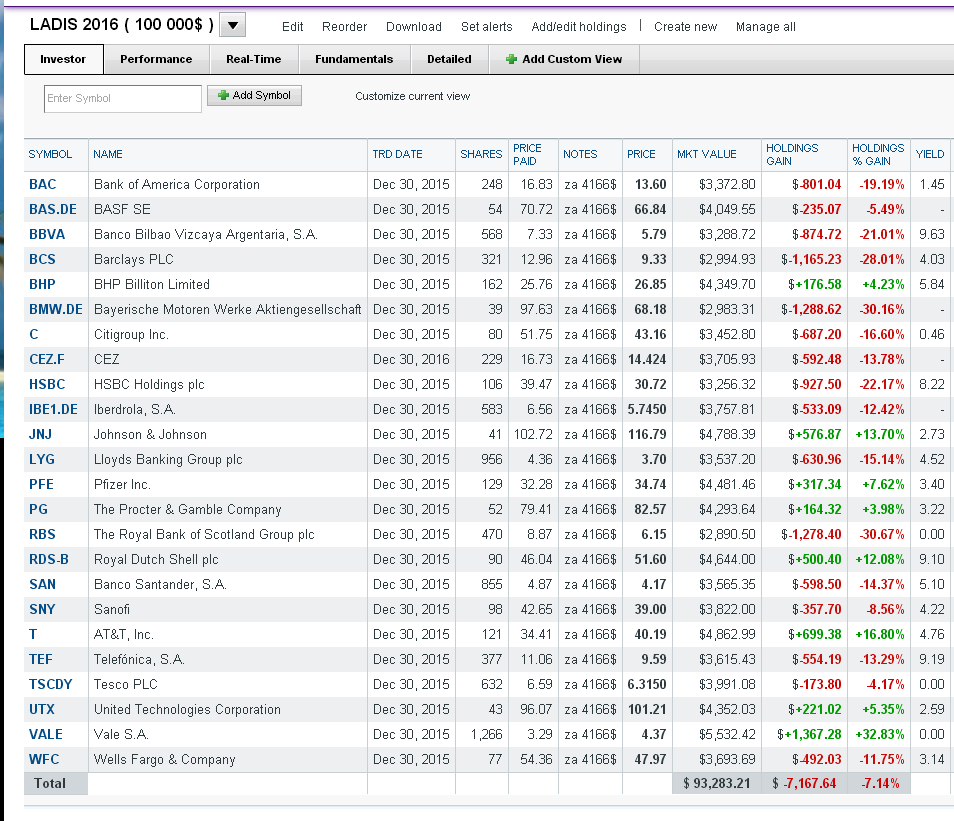Image resolution: width=954 pixels, height=821 pixels.
Task: Click Customize current view link
Action: [x=413, y=96]
